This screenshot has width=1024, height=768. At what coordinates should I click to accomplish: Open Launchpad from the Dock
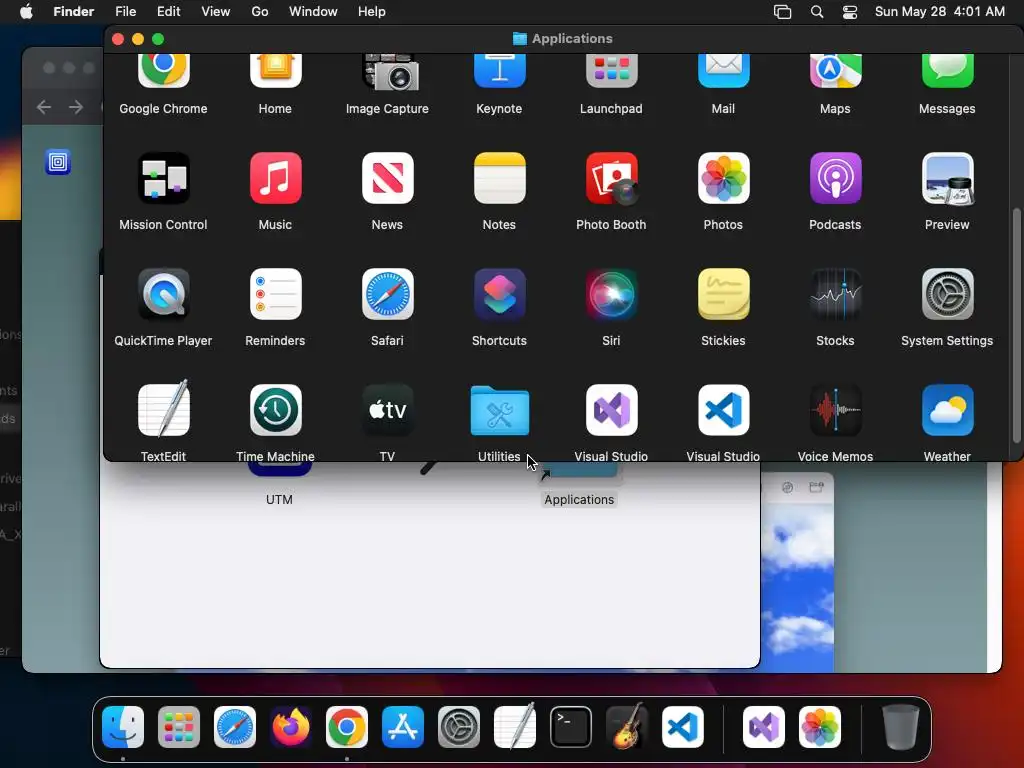coord(179,727)
